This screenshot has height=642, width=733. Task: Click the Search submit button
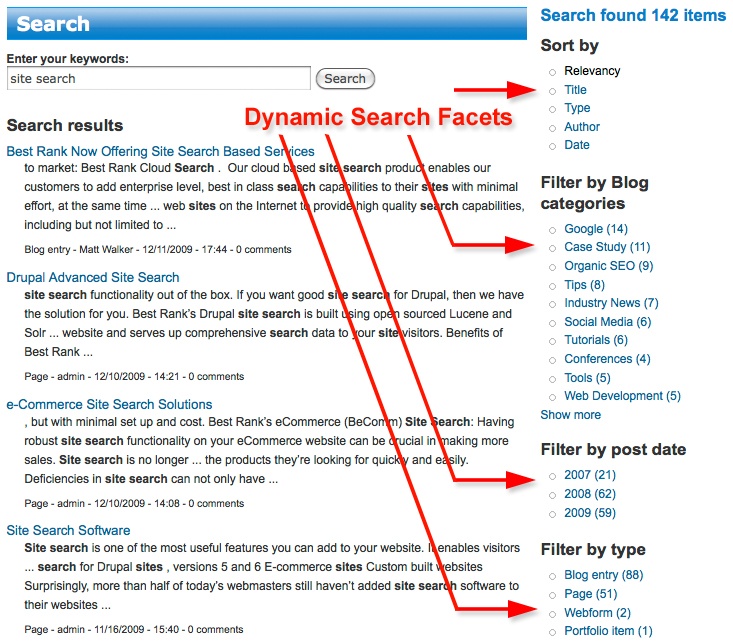(x=345, y=79)
